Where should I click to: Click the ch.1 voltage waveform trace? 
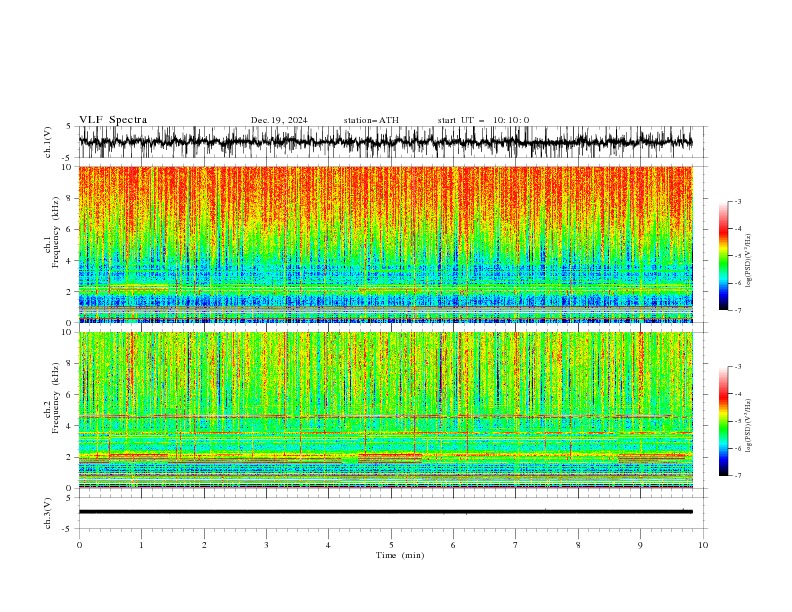coord(386,142)
